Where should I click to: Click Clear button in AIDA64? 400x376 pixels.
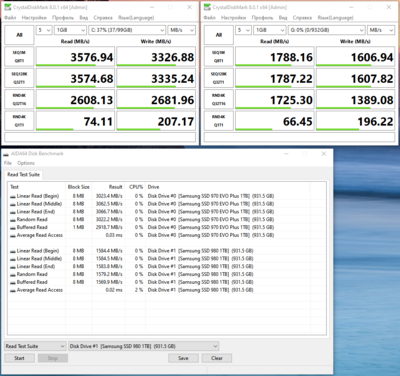(x=217, y=358)
